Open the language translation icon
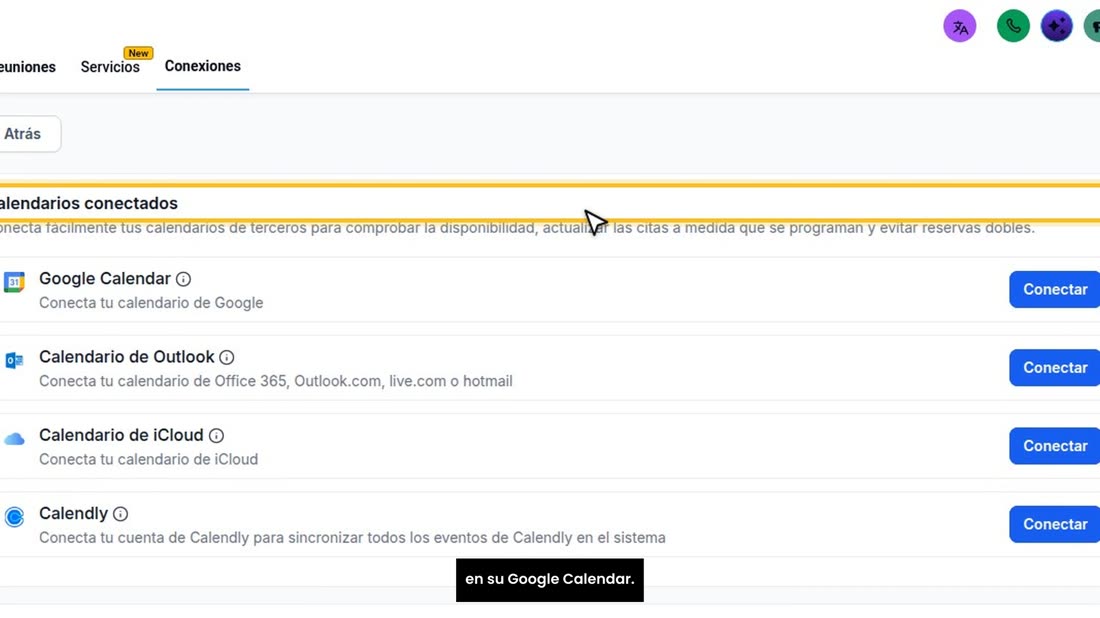The image size is (1100, 618). [x=960, y=27]
